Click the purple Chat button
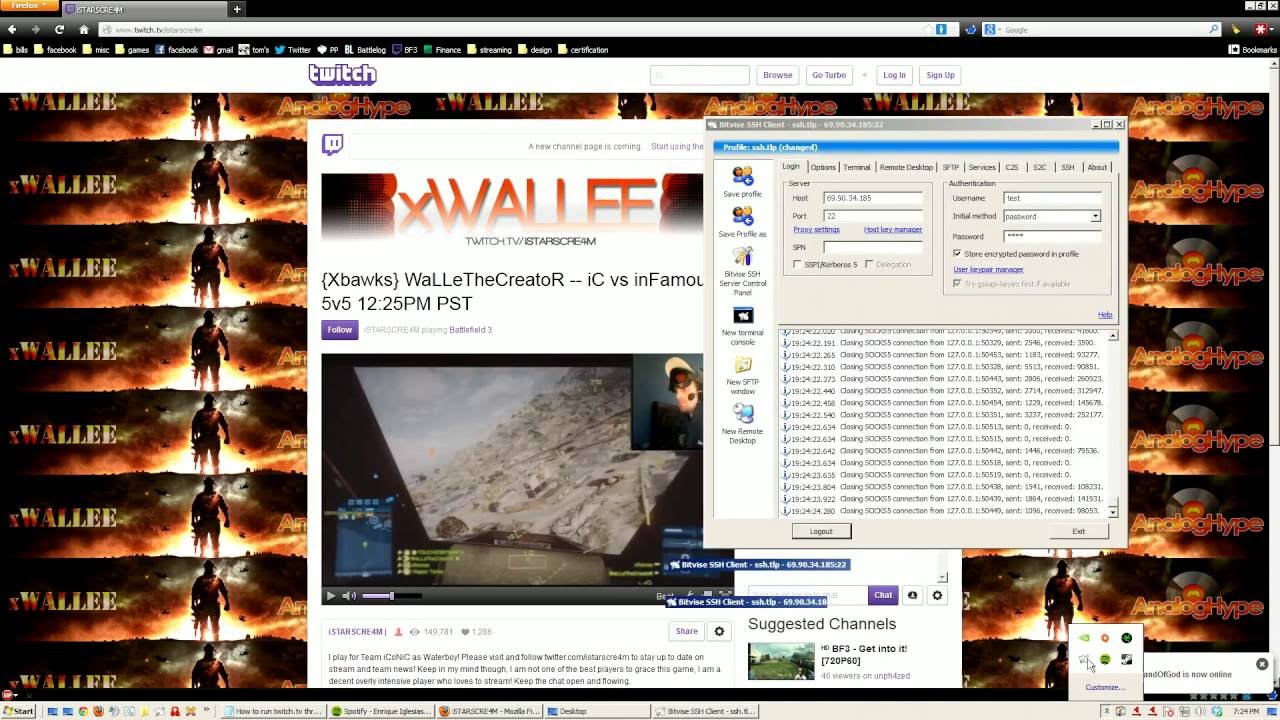Image resolution: width=1280 pixels, height=720 pixels. click(x=883, y=595)
